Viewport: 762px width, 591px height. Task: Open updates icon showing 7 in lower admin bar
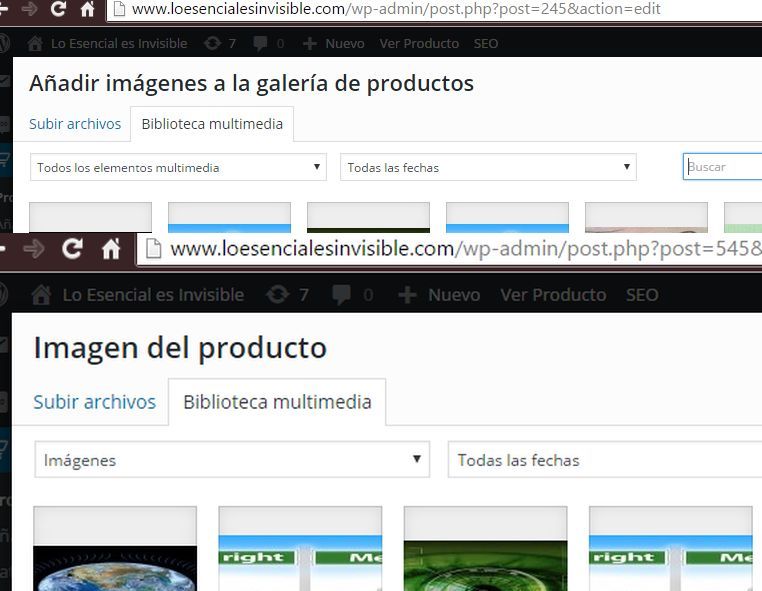(x=278, y=295)
